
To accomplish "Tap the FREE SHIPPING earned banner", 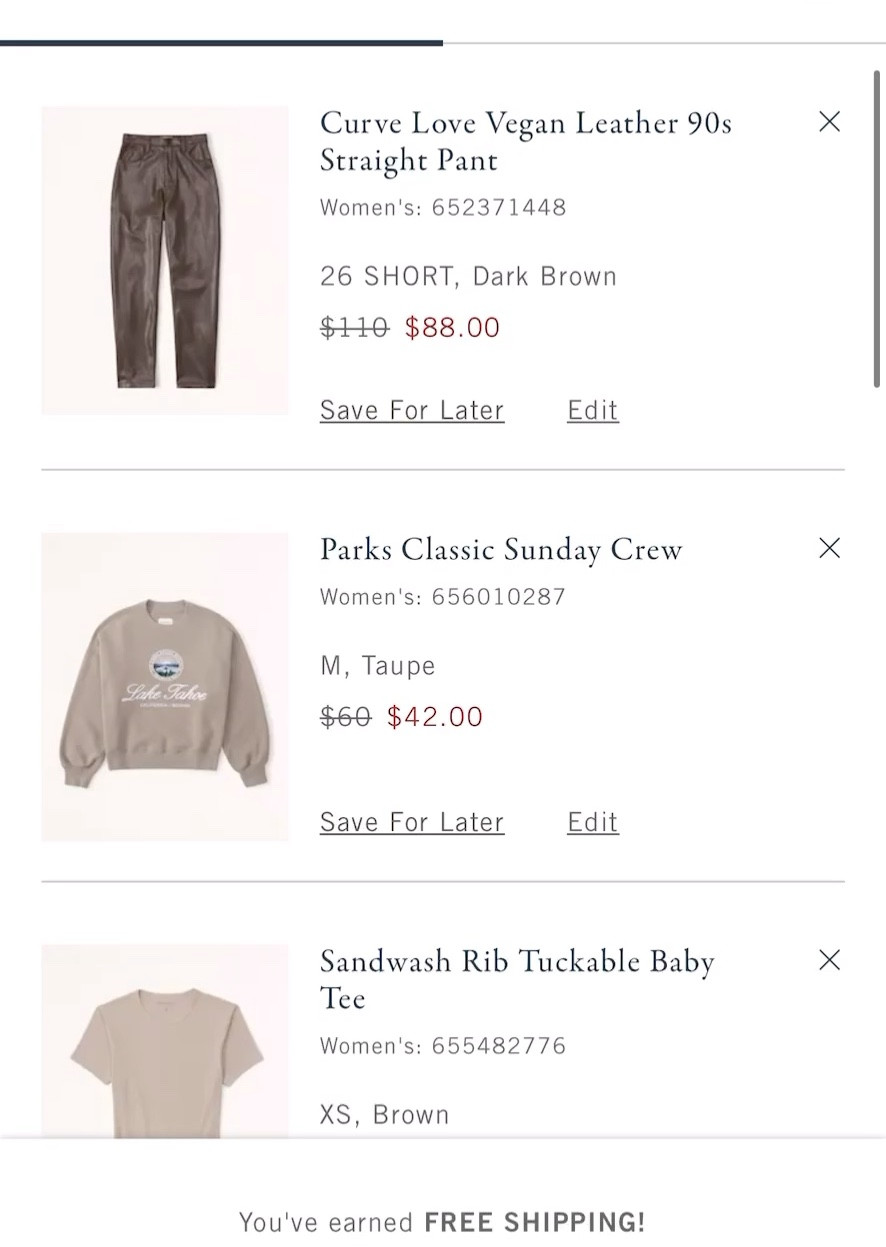I will point(442,1221).
